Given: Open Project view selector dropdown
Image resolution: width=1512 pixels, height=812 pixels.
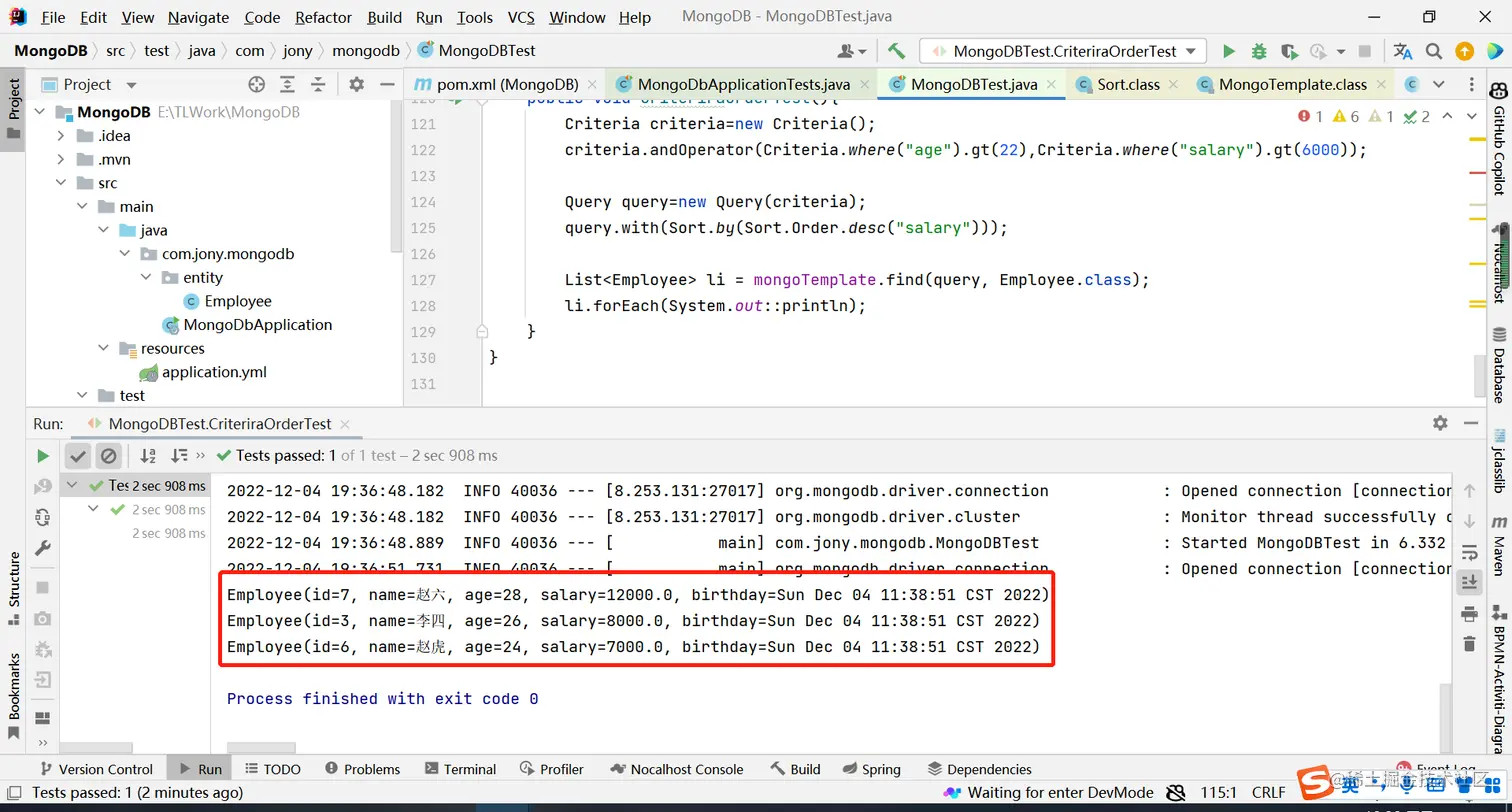Looking at the screenshot, I should [x=131, y=85].
